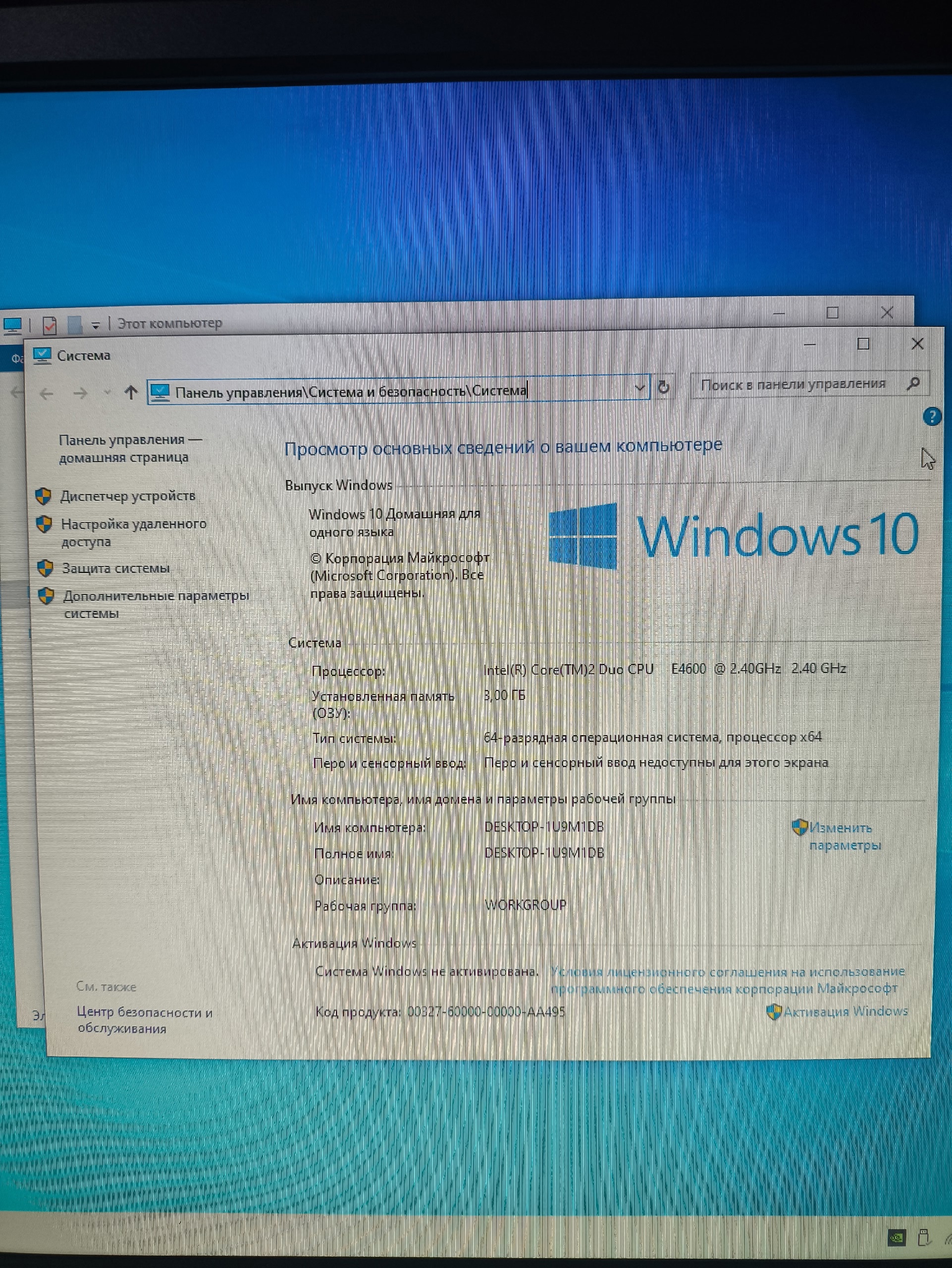952x1268 pixels.
Task: Click the shield icon beside Диспетчер устройств
Action: (43, 496)
